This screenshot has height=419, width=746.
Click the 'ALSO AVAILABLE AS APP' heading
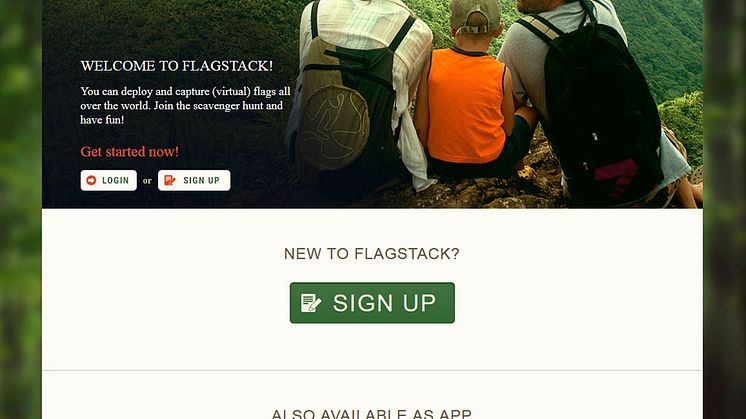click(372, 413)
